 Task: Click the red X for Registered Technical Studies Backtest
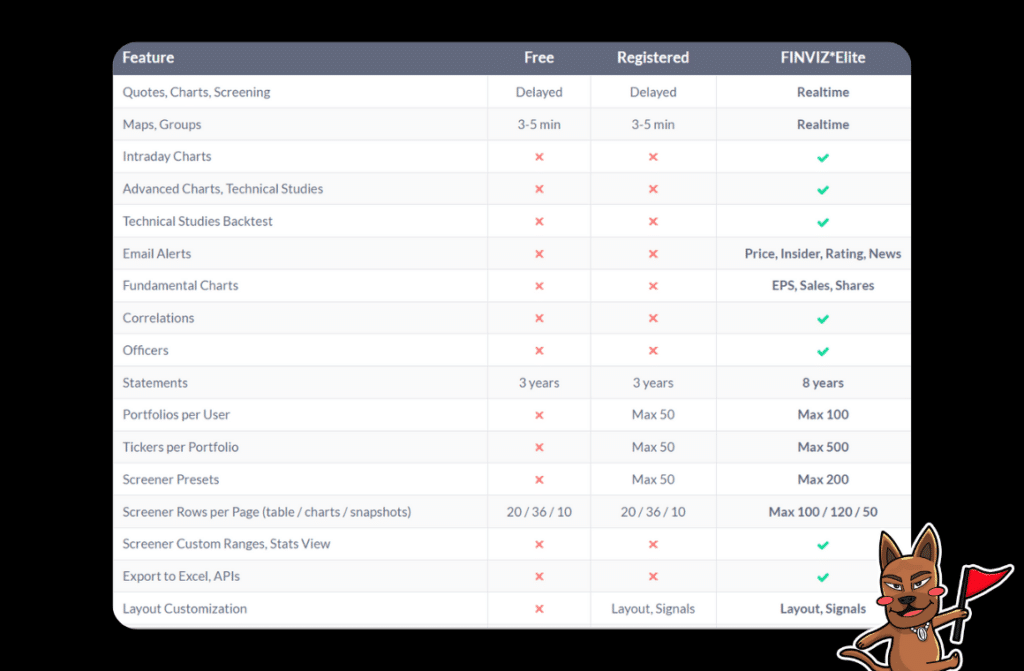coord(653,220)
